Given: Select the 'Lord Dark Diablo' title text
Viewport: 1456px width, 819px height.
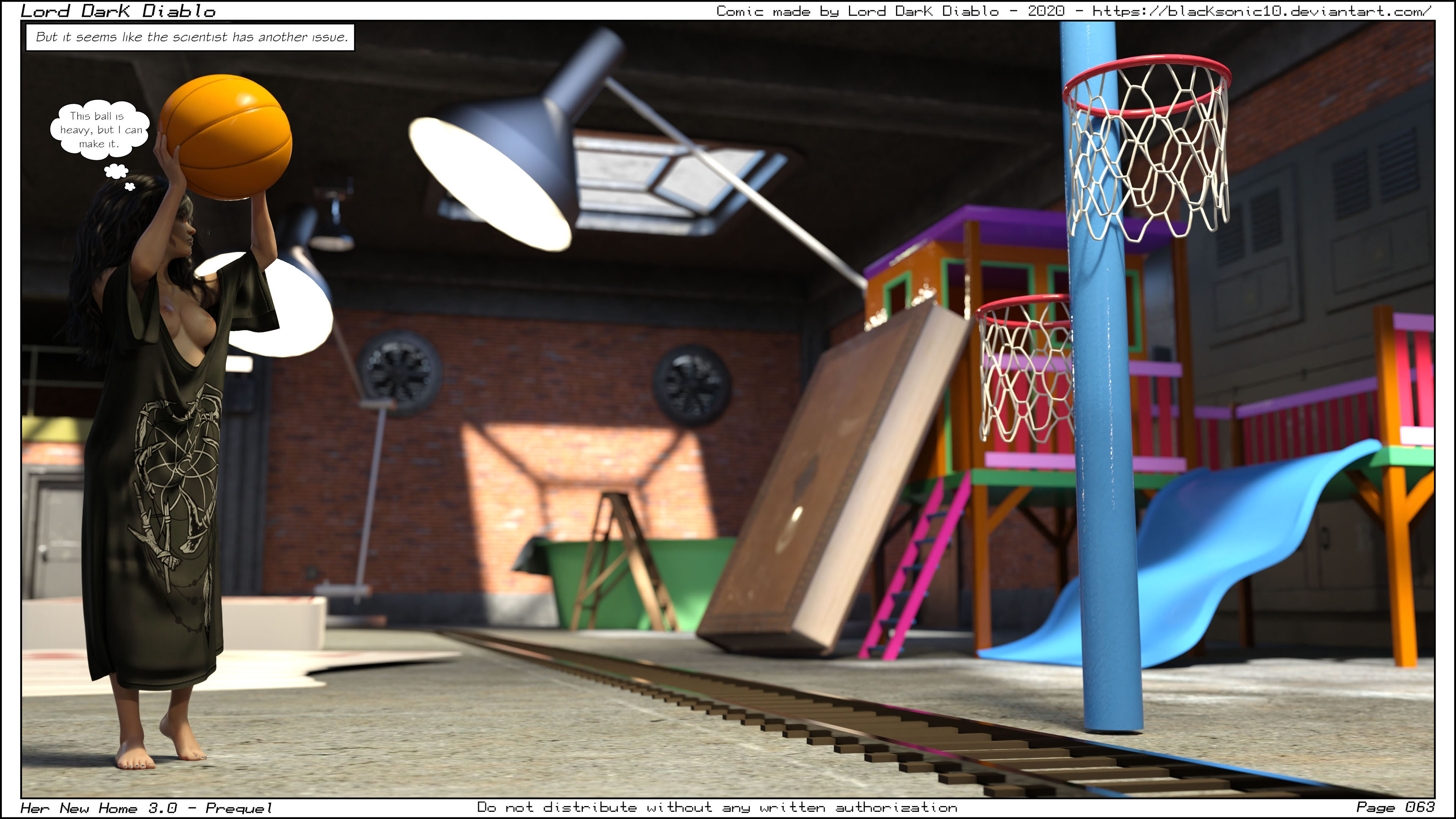Looking at the screenshot, I should point(118,11).
